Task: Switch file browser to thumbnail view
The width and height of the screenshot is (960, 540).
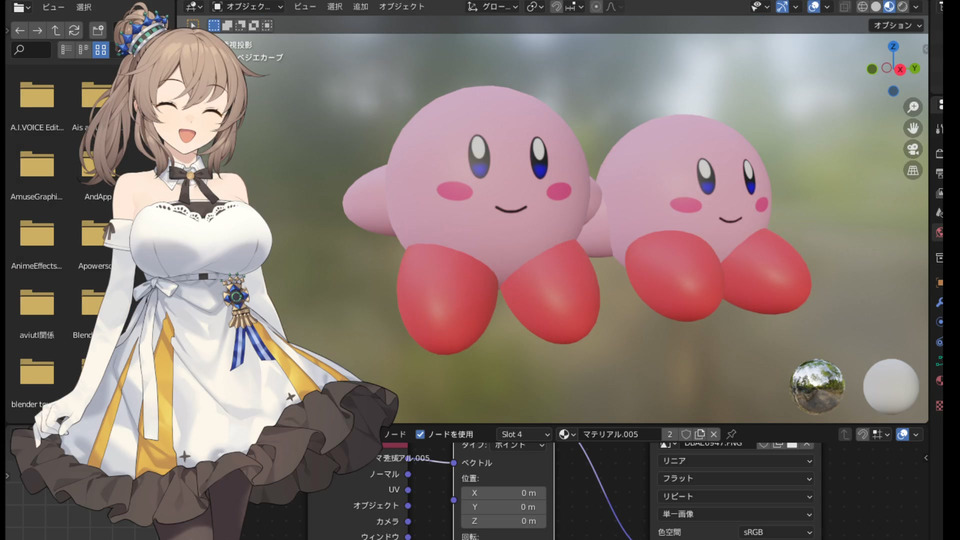Action: click(101, 50)
